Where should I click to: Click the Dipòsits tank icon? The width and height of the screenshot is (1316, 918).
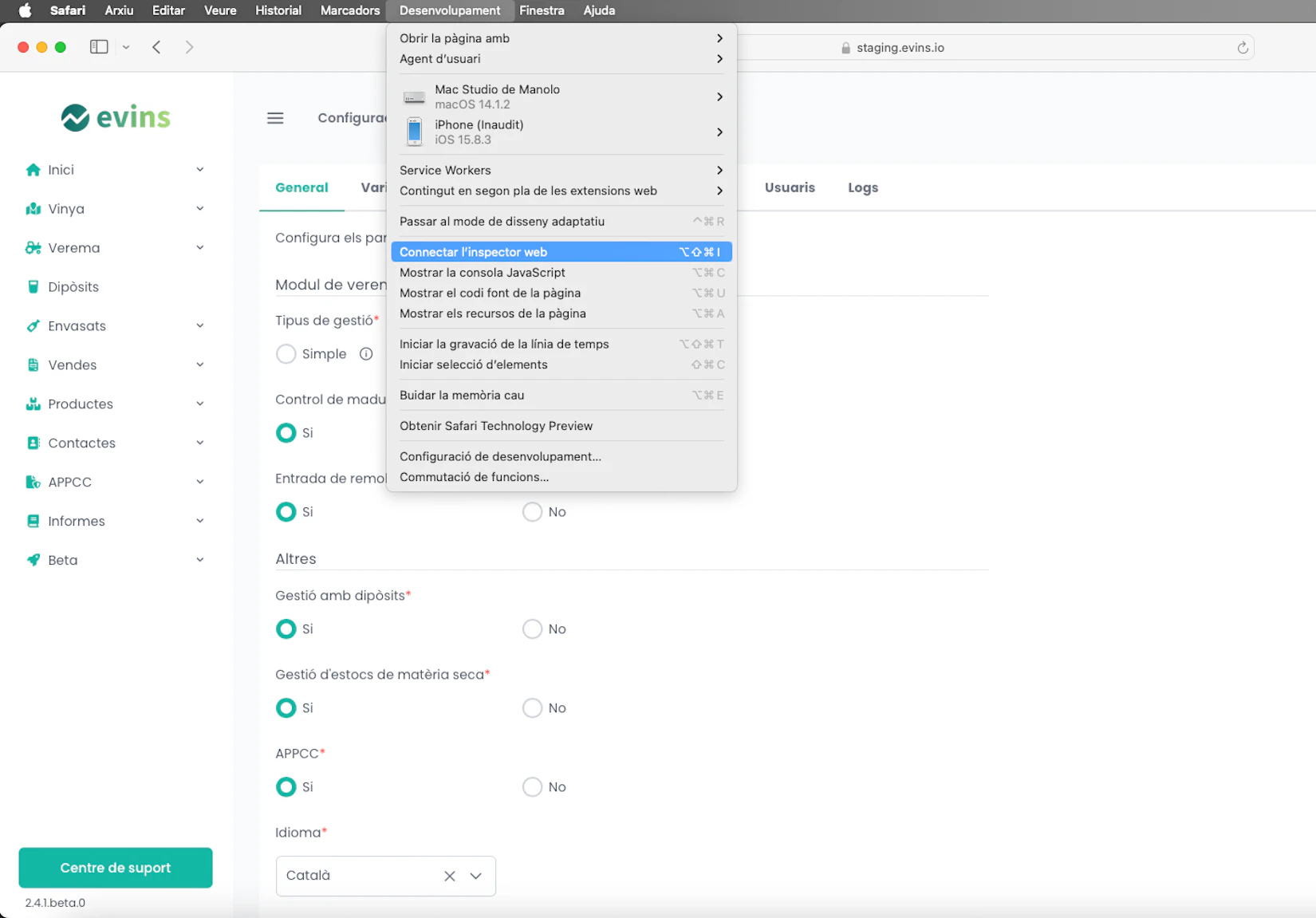pyautogui.click(x=33, y=287)
